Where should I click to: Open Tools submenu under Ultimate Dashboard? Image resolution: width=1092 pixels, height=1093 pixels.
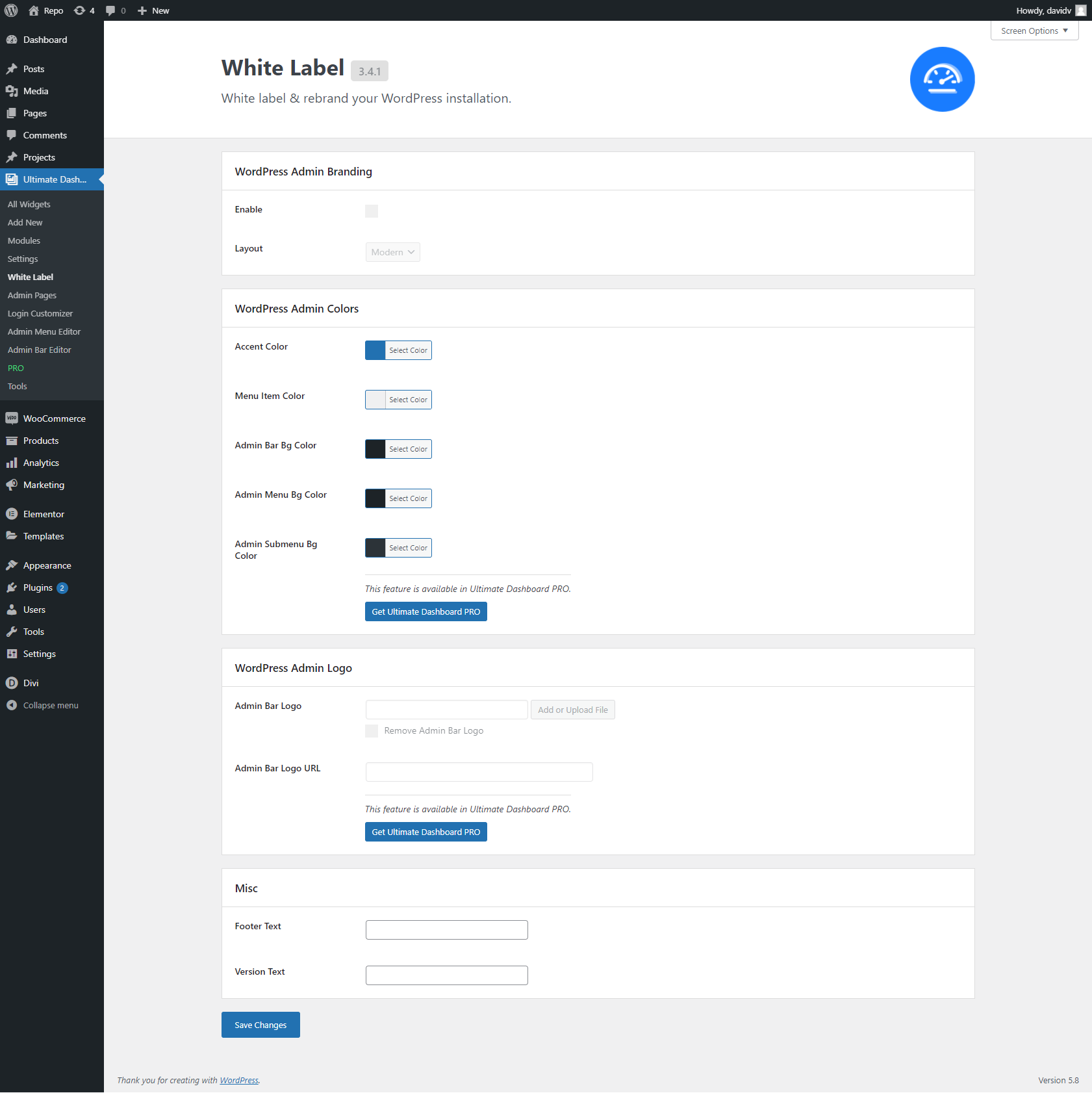18,386
